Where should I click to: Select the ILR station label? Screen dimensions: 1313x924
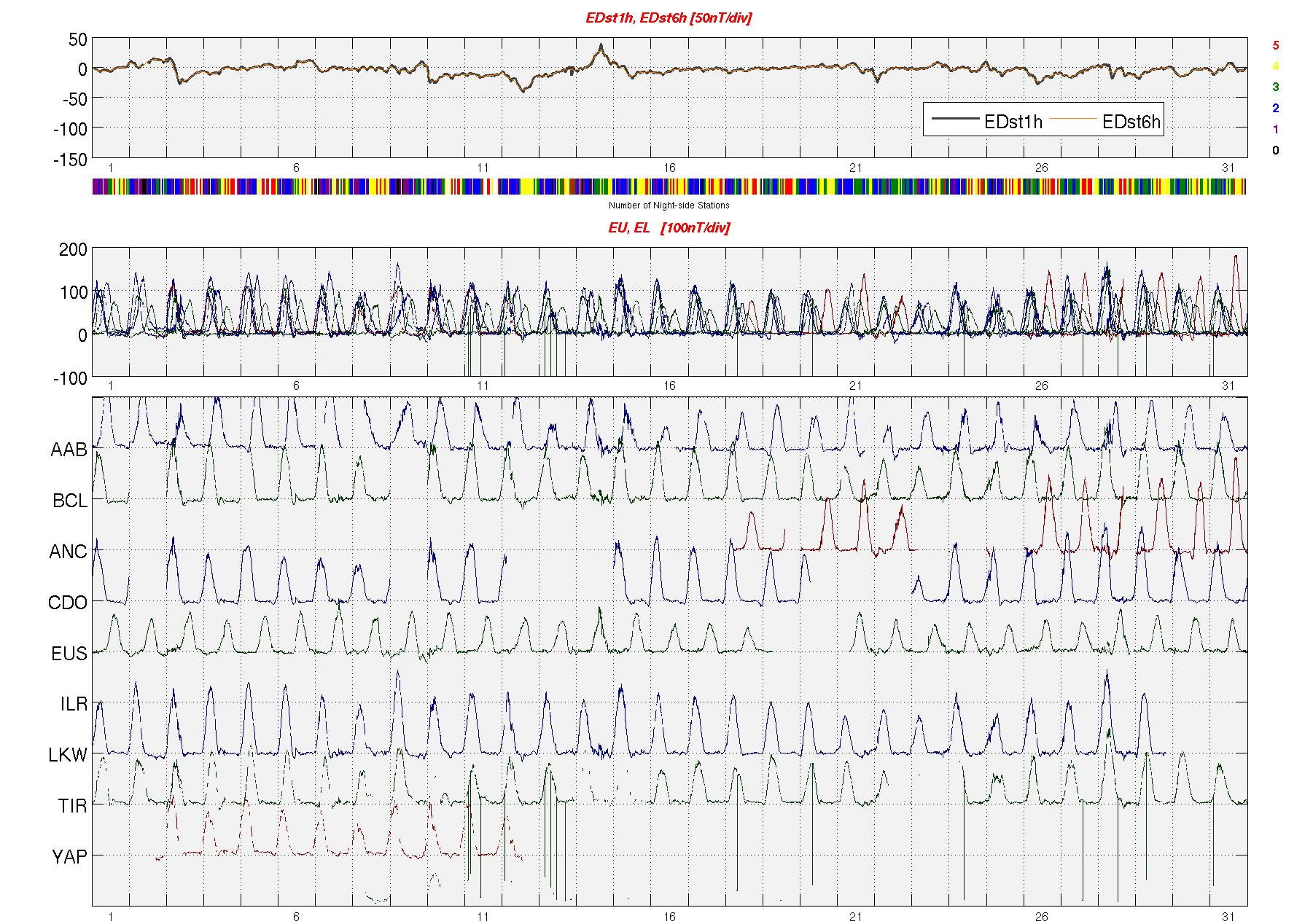pyautogui.click(x=74, y=705)
